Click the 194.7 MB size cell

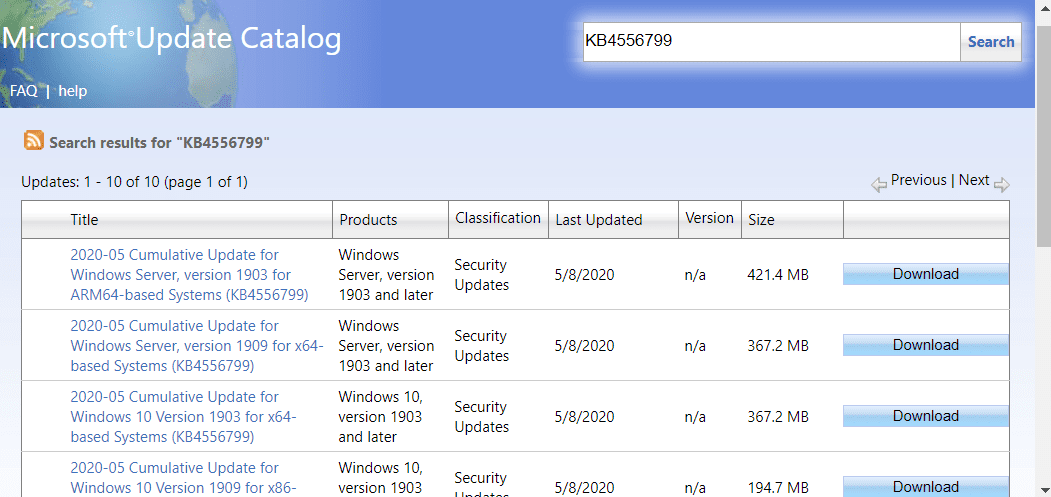tap(778, 487)
